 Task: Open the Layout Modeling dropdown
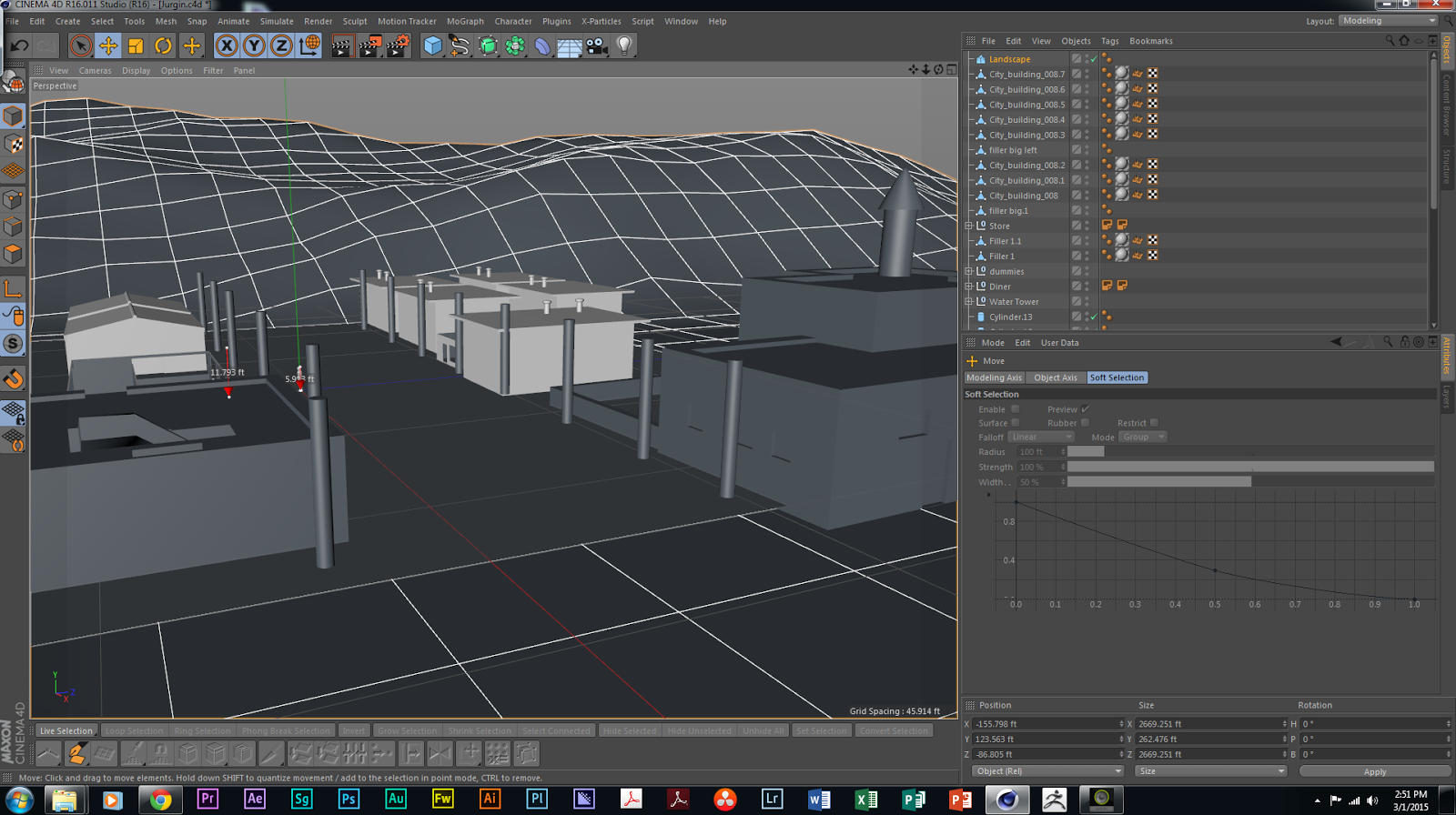pyautogui.click(x=1388, y=21)
